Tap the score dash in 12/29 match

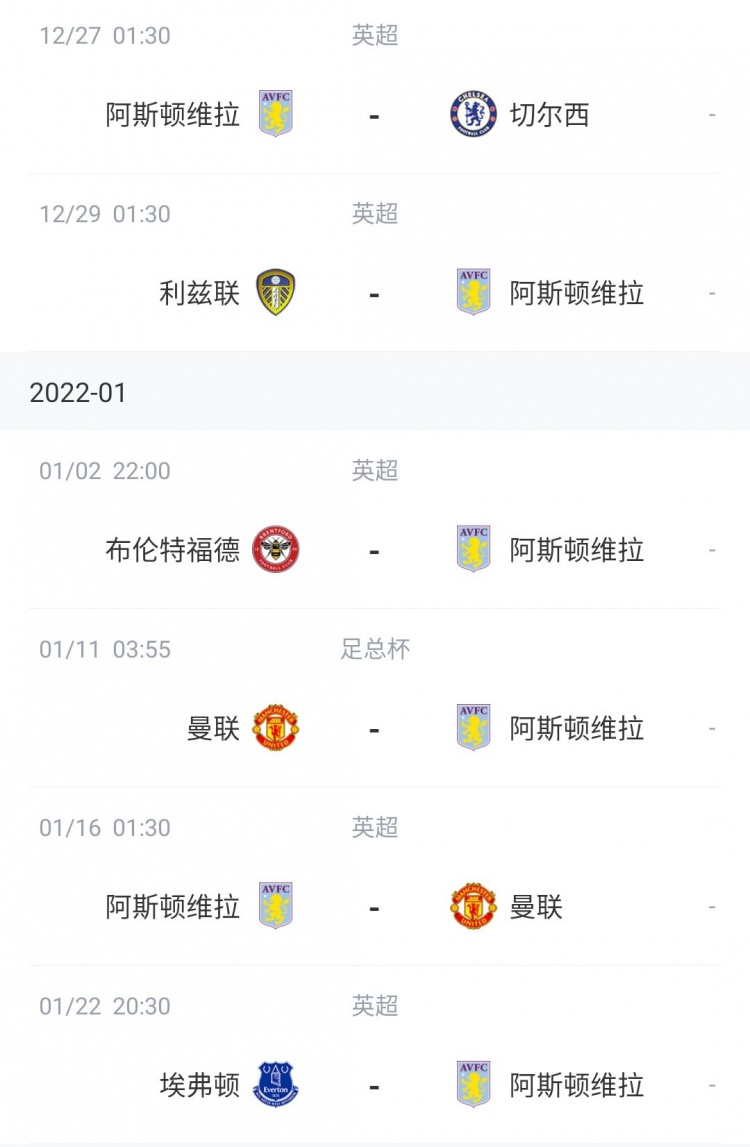[x=375, y=295]
